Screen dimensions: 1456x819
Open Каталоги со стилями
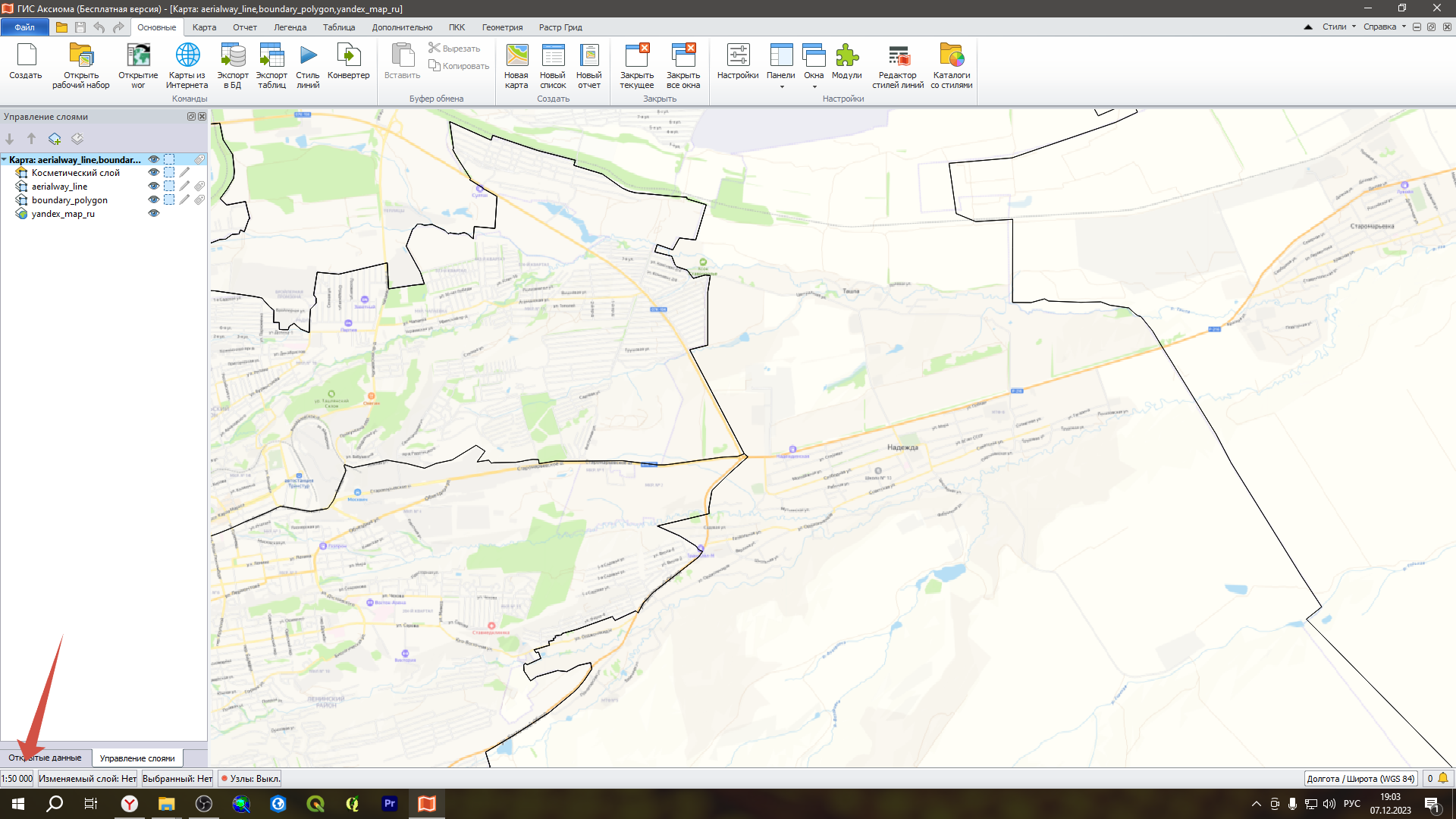[x=951, y=56]
